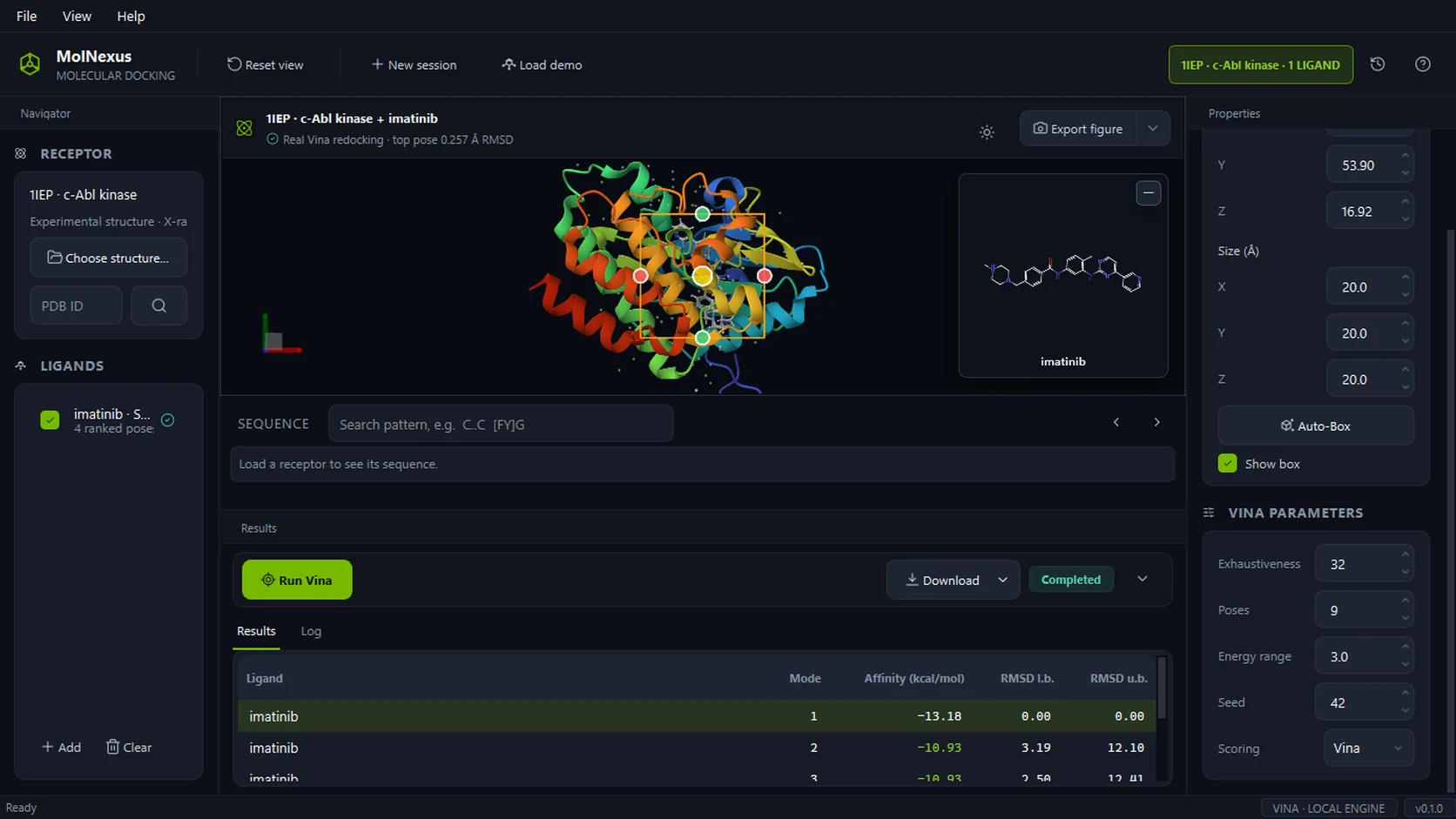Adjust the Seed stepper arrows
Screen dimensions: 1456x819
pos(1405,702)
